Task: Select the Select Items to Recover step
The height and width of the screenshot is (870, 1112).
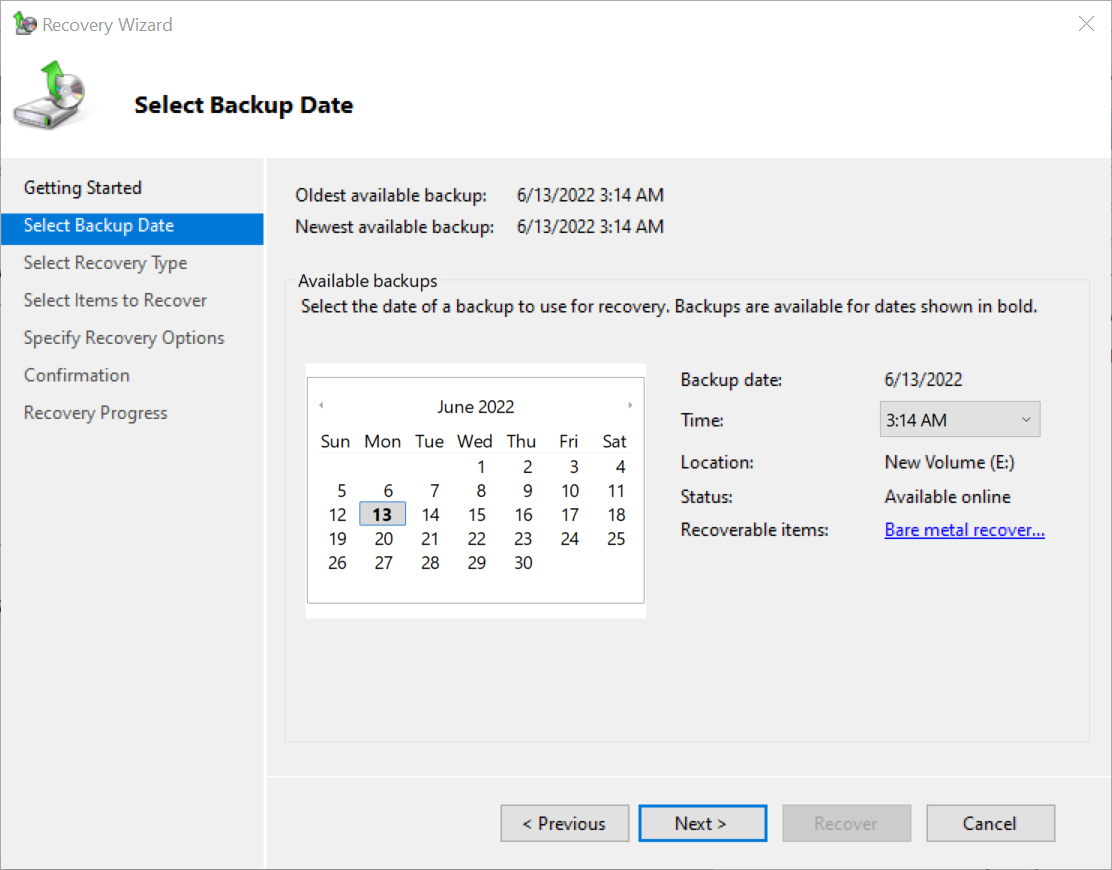Action: pos(114,300)
